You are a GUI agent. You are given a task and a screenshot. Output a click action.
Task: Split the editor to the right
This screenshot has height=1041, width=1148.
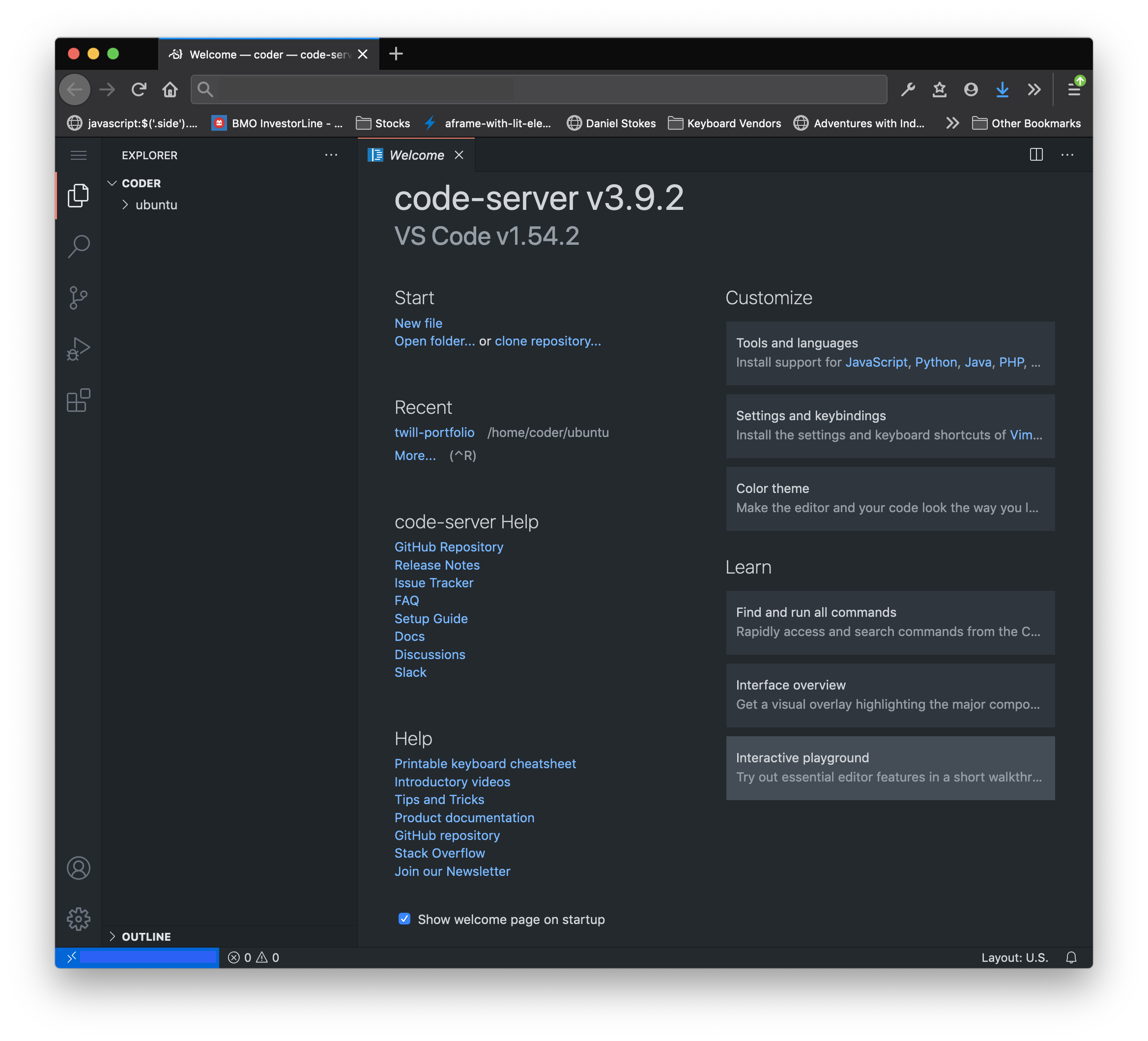click(x=1036, y=154)
